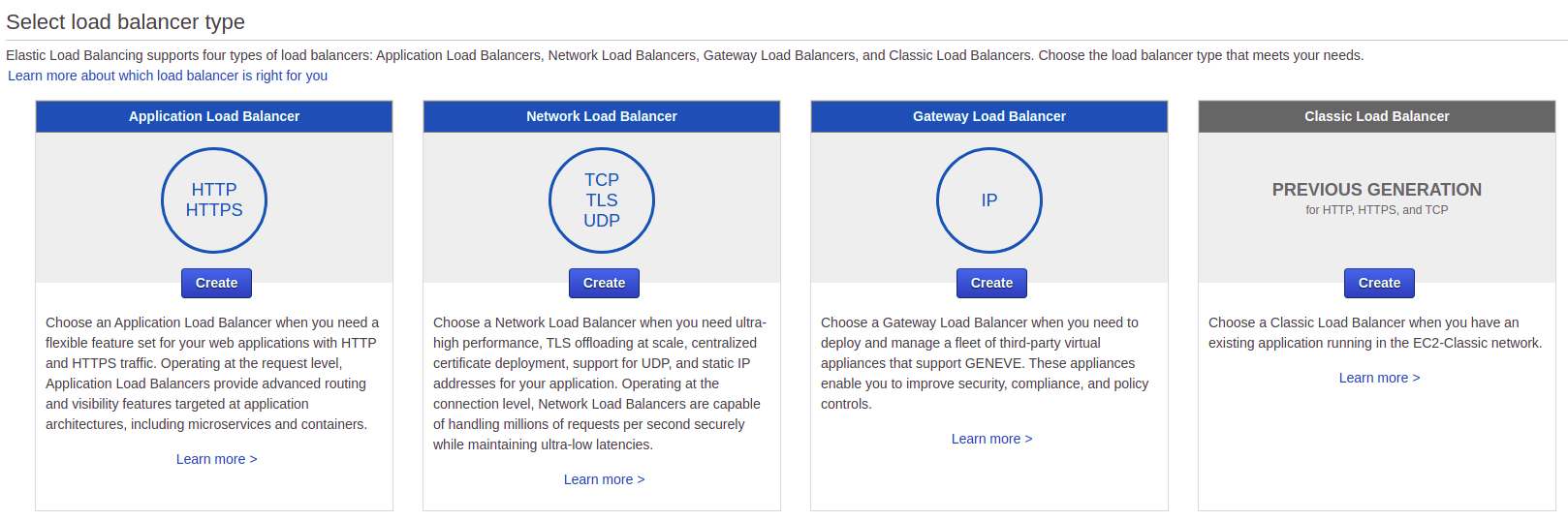Click the Select load balancer type heading
Screen dimensions: 1568x521
126,21
